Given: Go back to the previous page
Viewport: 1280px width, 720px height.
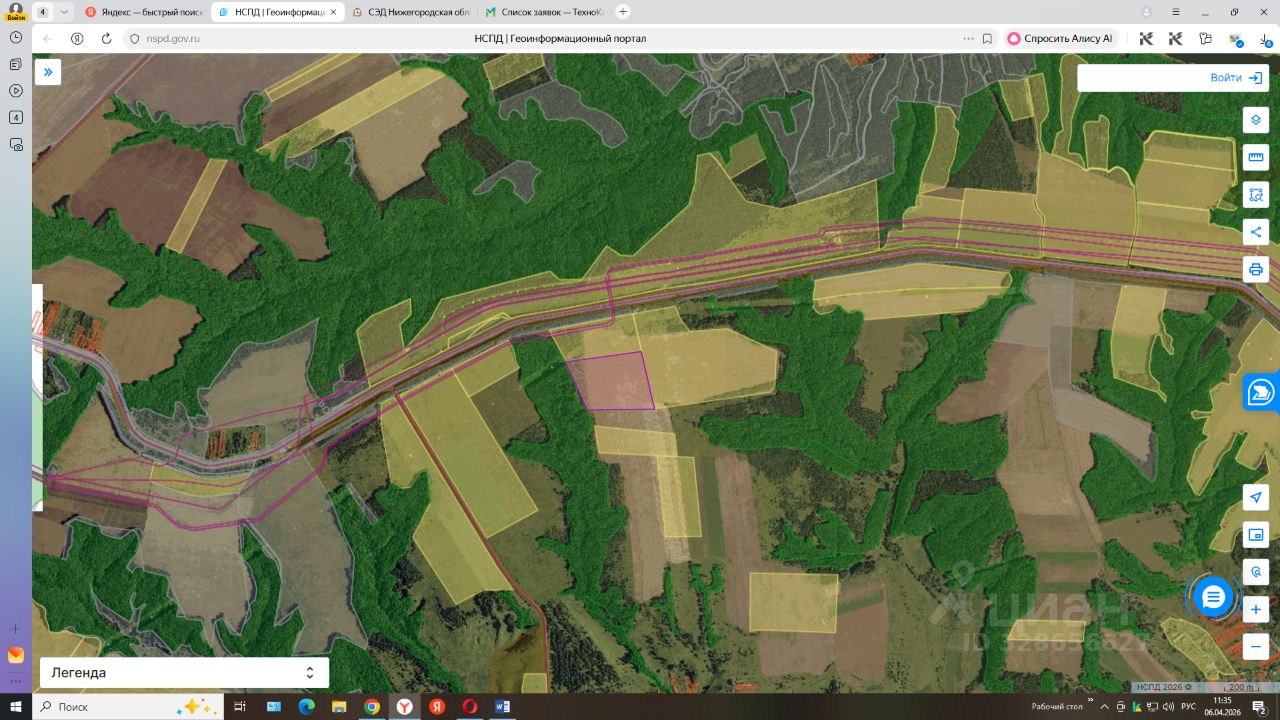Looking at the screenshot, I should click(x=48, y=39).
